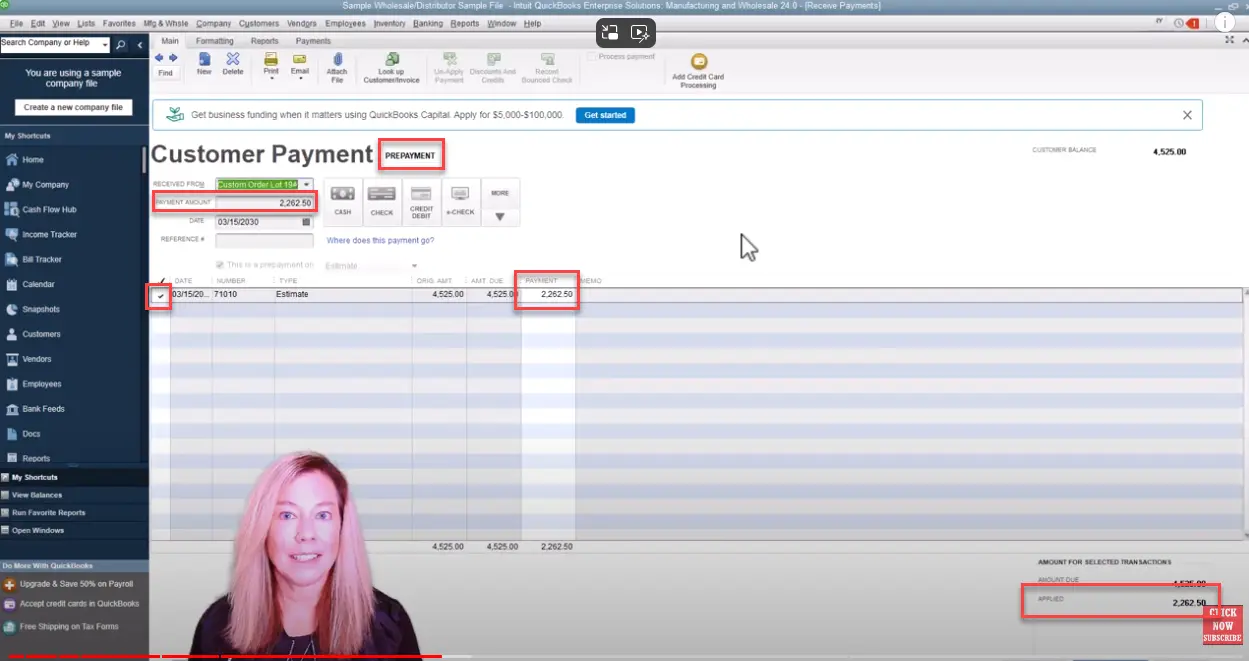Click the red alerts reminder icon
The image size is (1249, 661).
coord(1192,23)
